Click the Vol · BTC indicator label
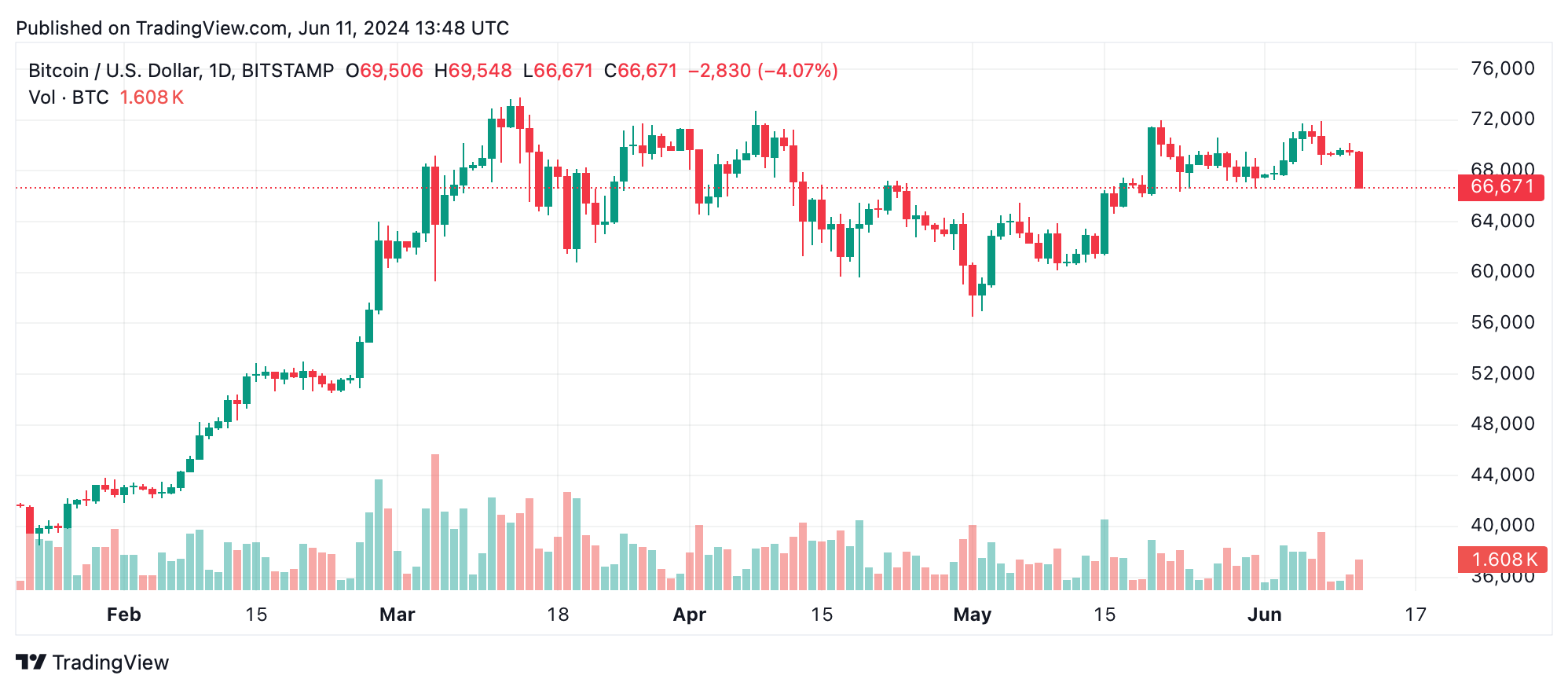This screenshot has width=1568, height=690. 68,97
